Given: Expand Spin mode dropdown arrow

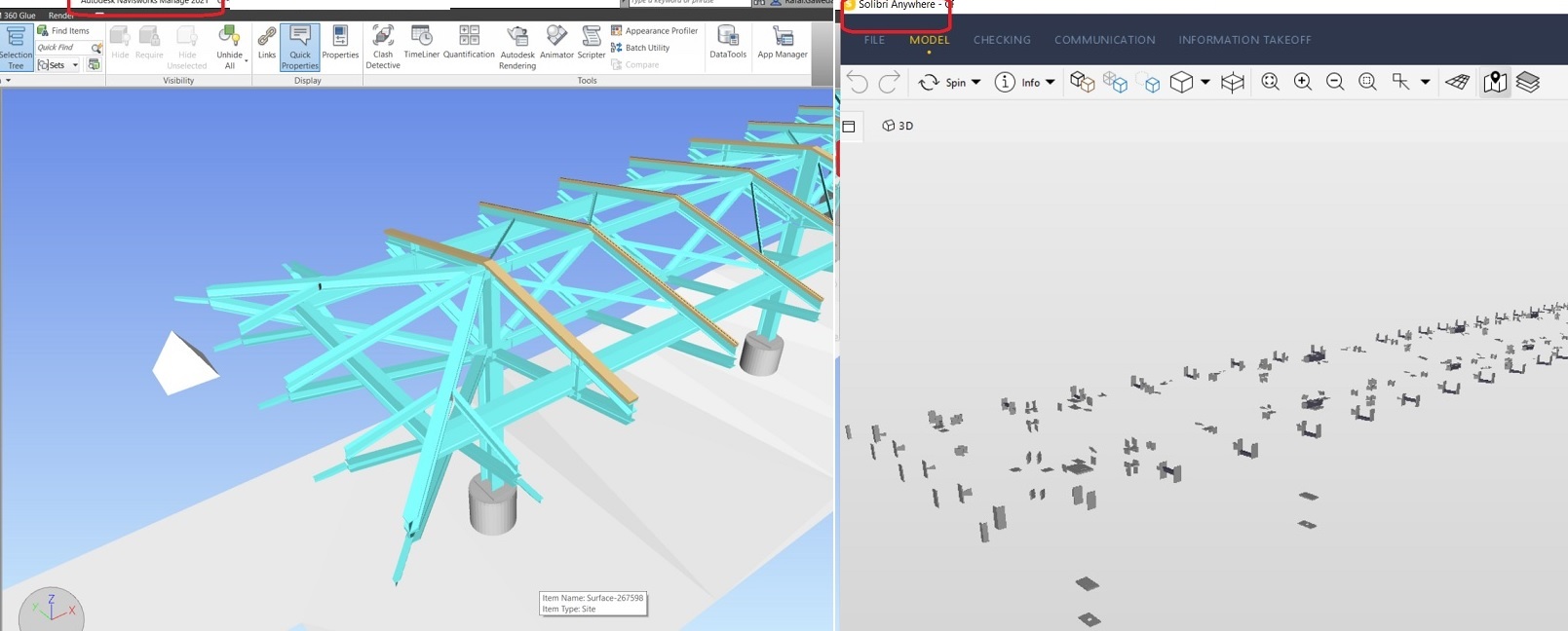Looking at the screenshot, I should 976,83.
